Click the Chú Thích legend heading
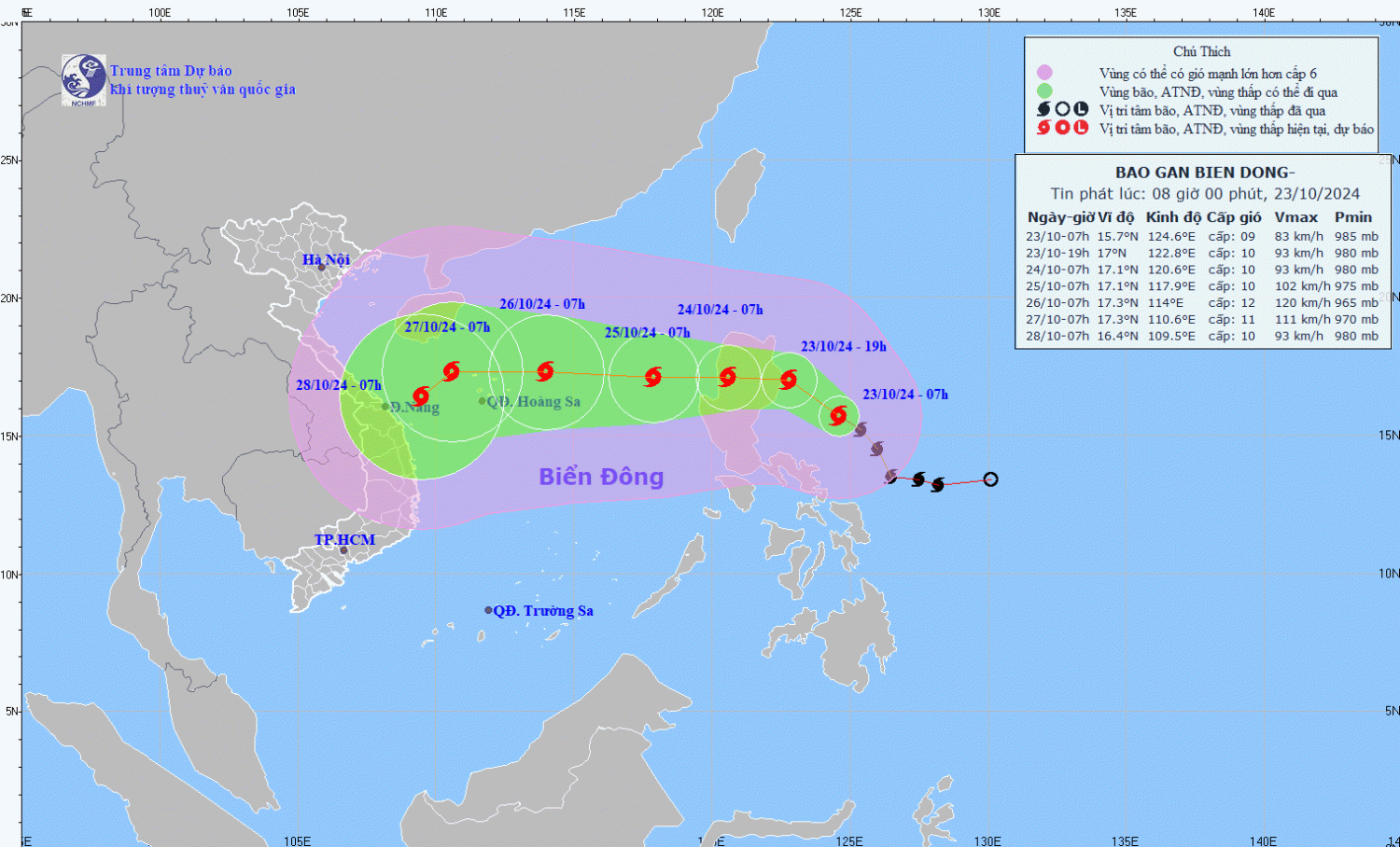This screenshot has width=1400, height=847. pyautogui.click(x=1201, y=51)
